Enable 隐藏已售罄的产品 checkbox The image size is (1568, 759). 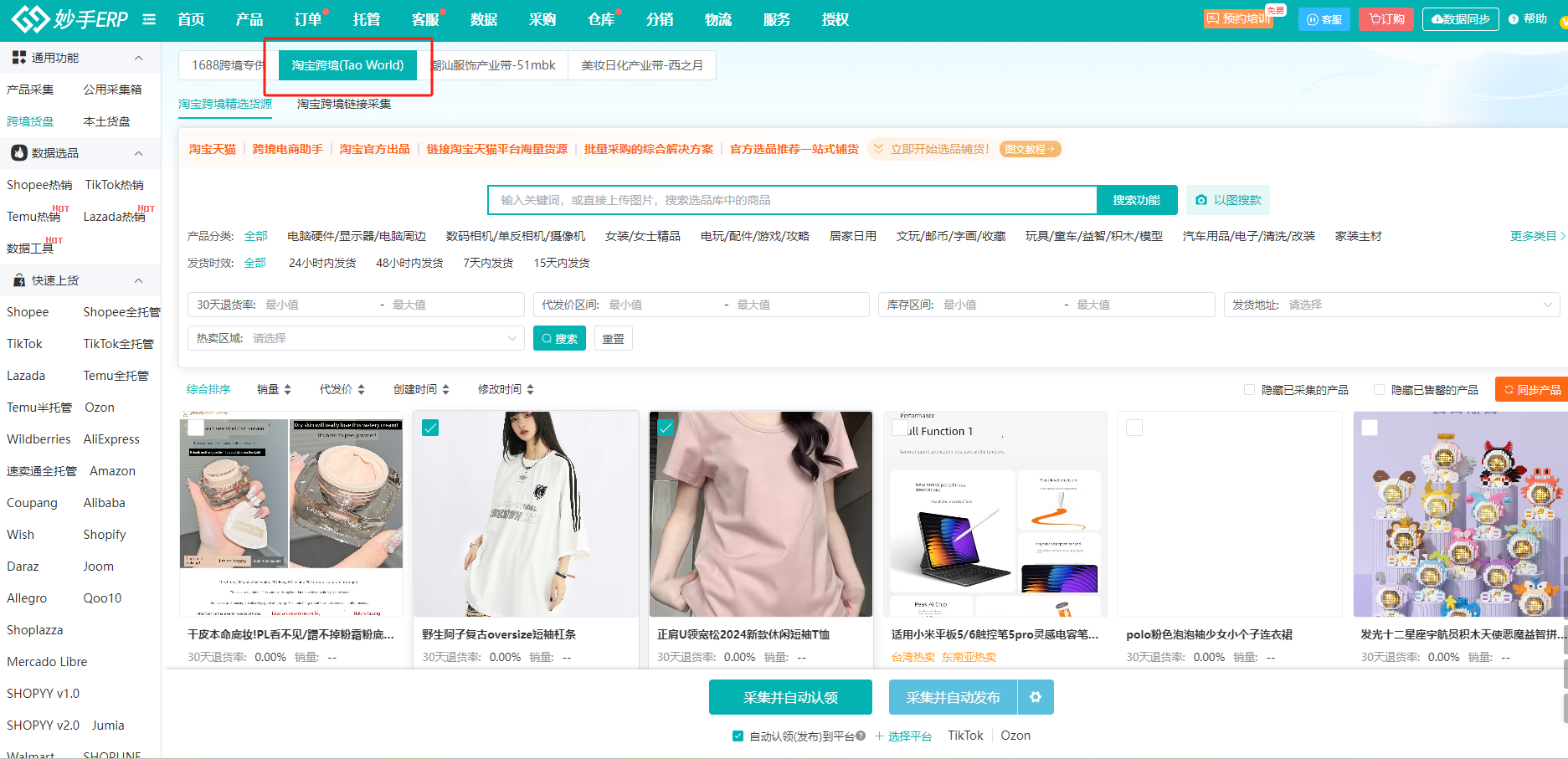1379,389
